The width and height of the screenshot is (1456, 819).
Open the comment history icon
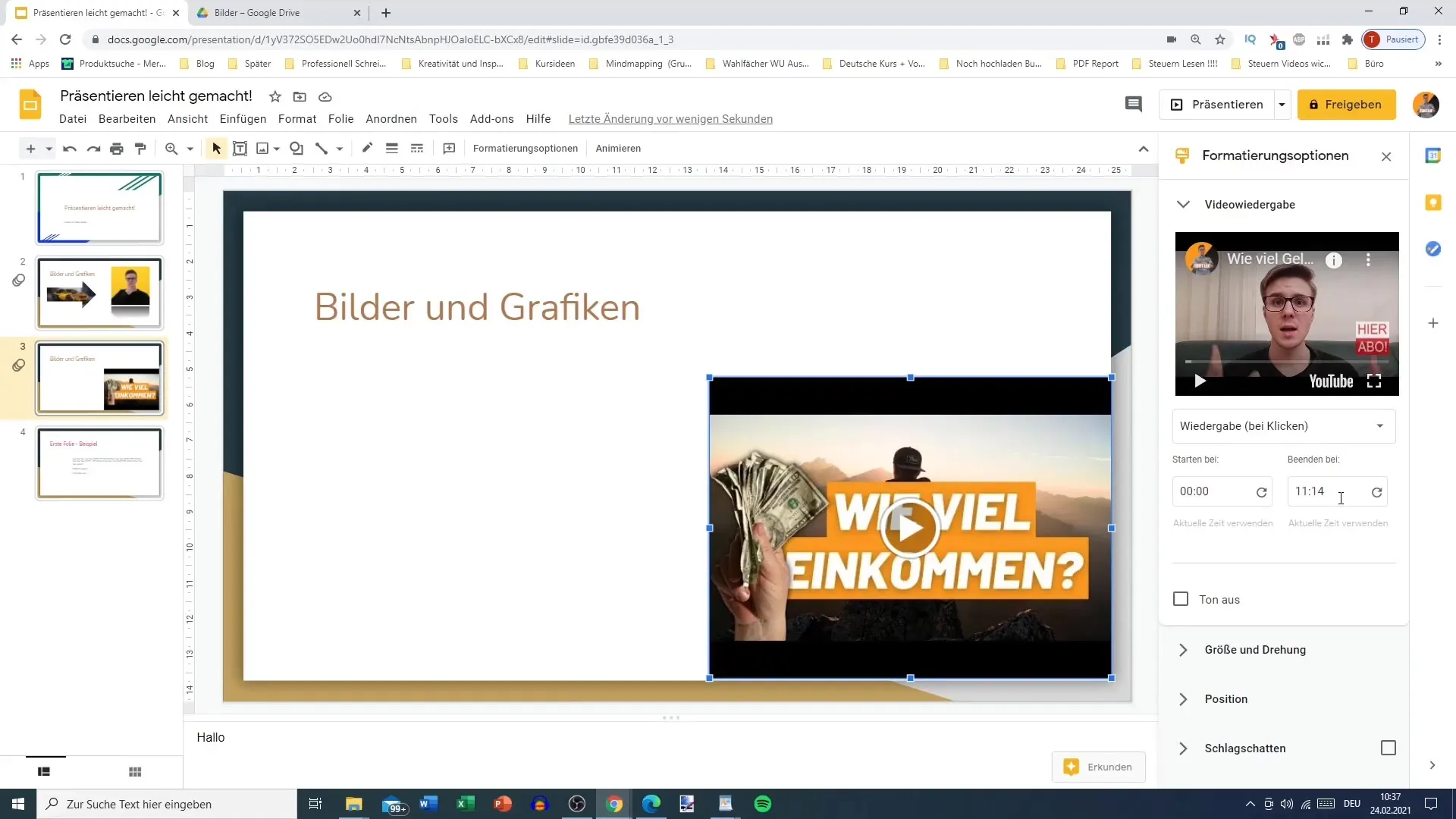[x=1133, y=105]
